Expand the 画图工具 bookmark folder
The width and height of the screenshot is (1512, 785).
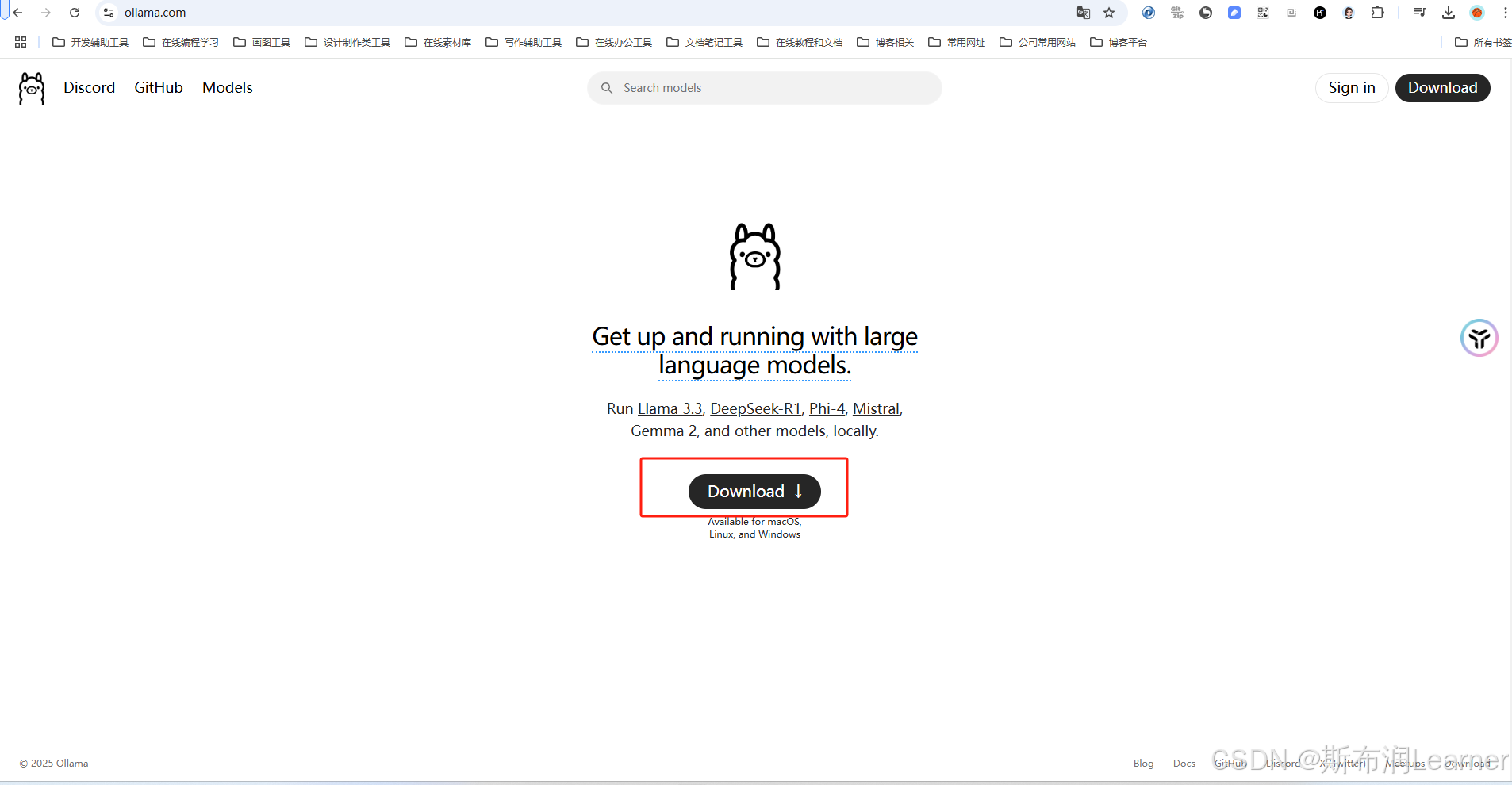(262, 42)
